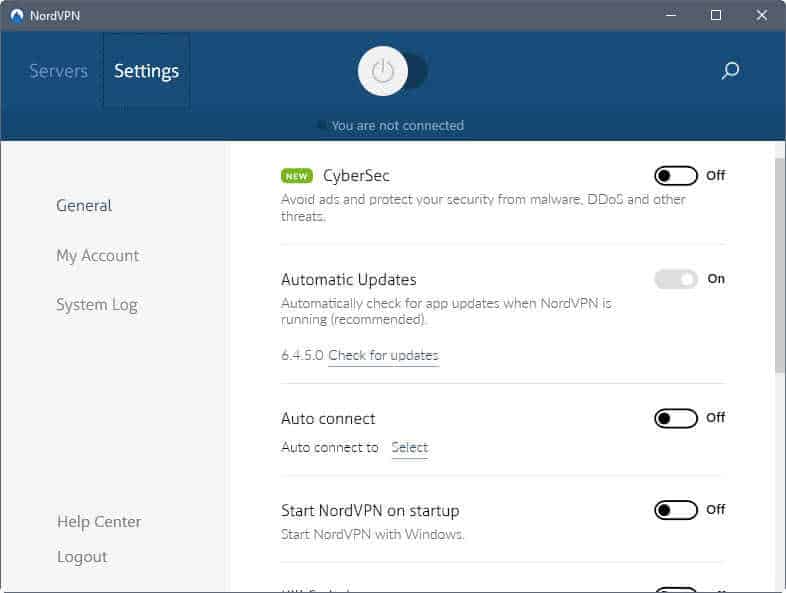Viewport: 786px width, 593px height.
Task: Minimize the NordVPN window
Action: (670, 15)
